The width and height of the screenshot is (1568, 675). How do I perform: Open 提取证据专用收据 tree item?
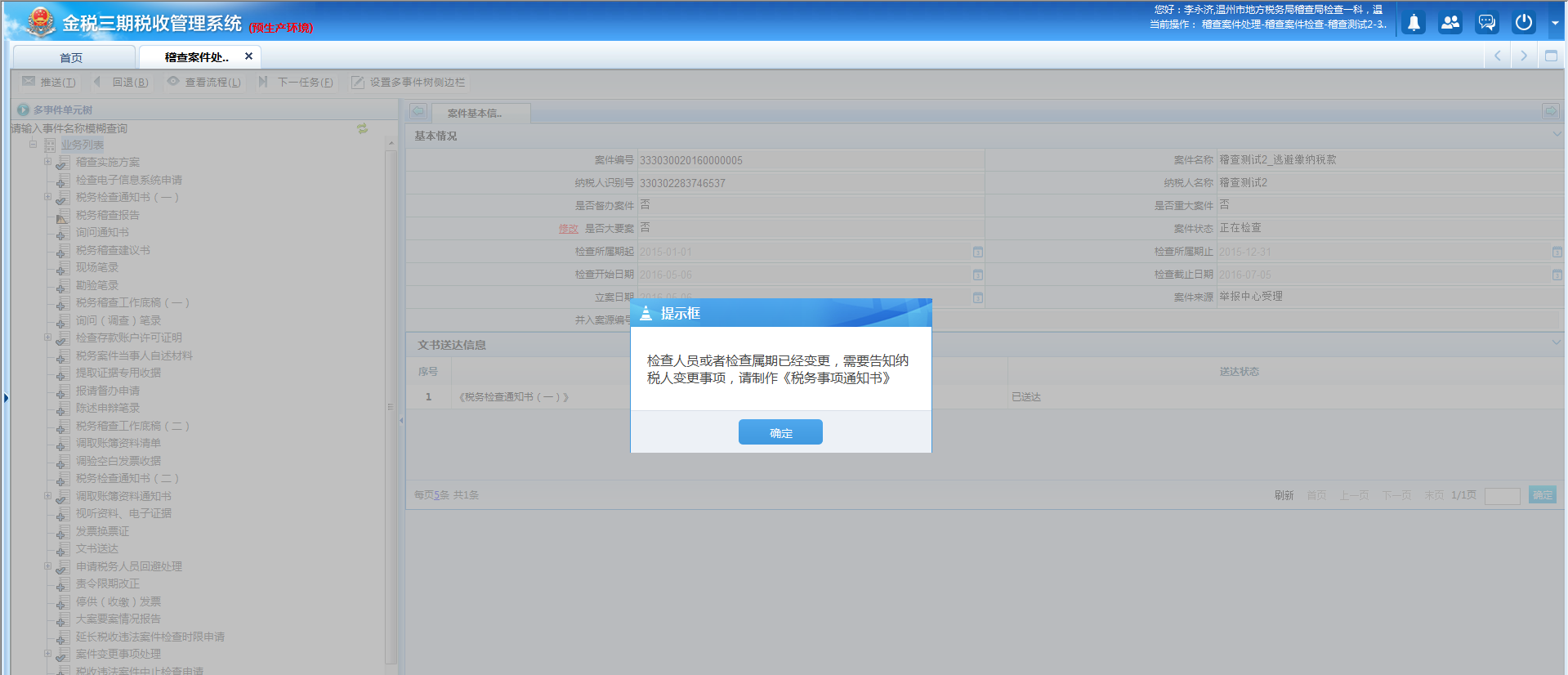pyautogui.click(x=118, y=373)
